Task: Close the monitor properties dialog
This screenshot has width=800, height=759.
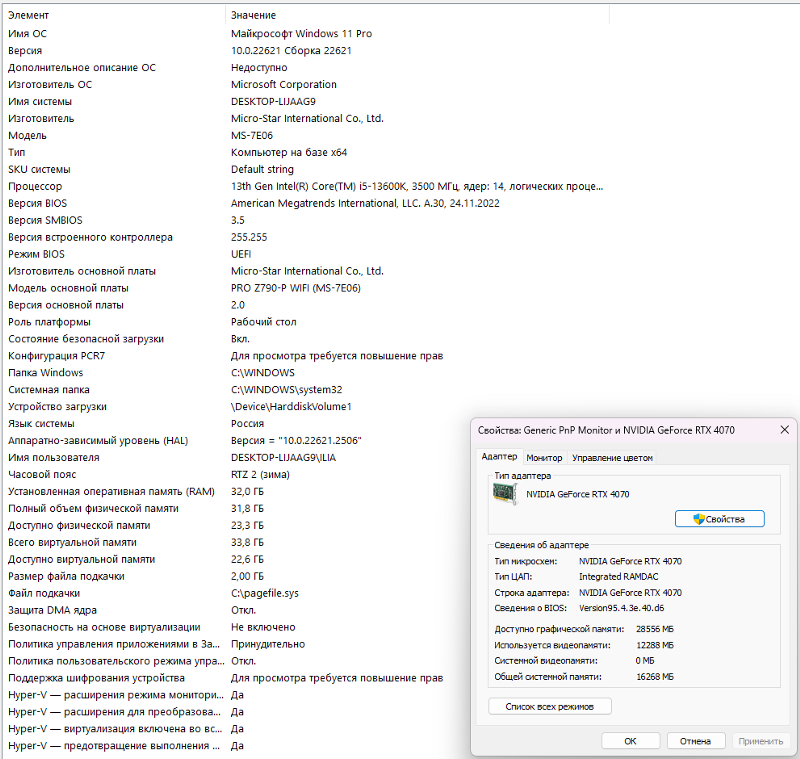Action: 785,430
